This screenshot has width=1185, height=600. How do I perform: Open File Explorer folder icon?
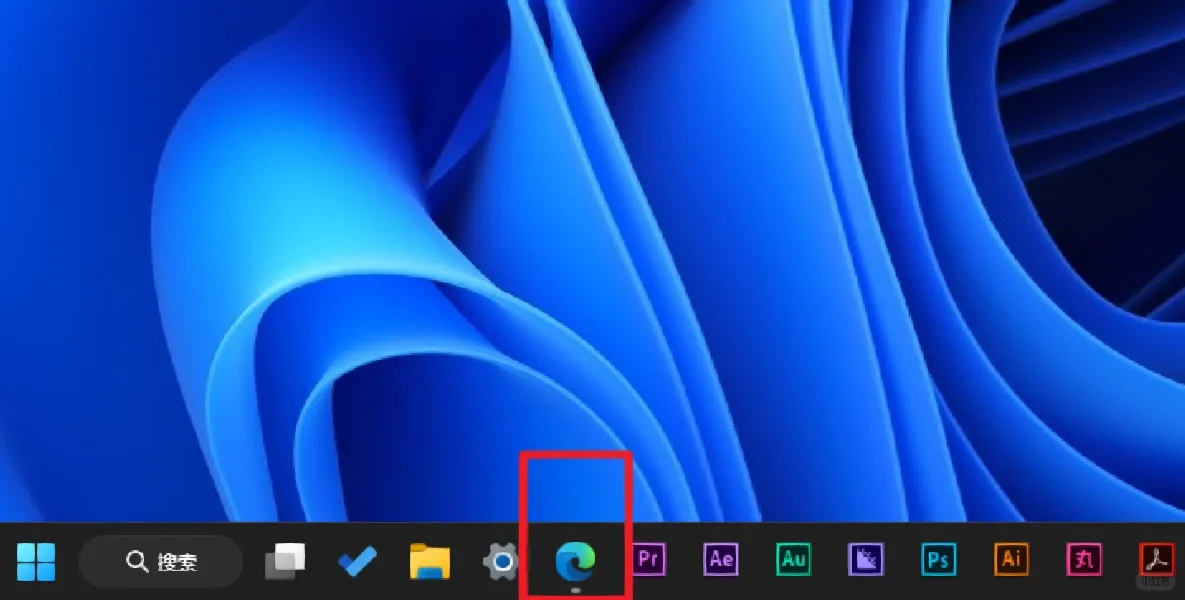[x=430, y=561]
